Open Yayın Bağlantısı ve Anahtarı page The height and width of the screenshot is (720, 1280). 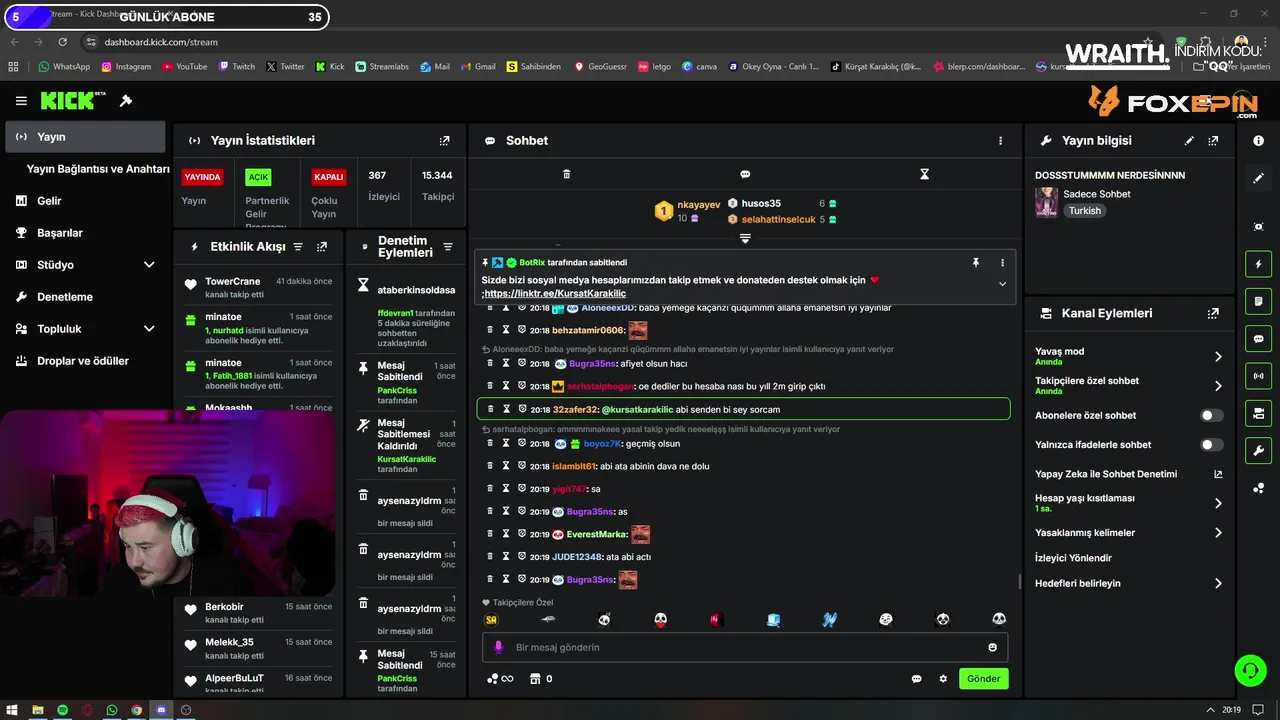point(98,169)
